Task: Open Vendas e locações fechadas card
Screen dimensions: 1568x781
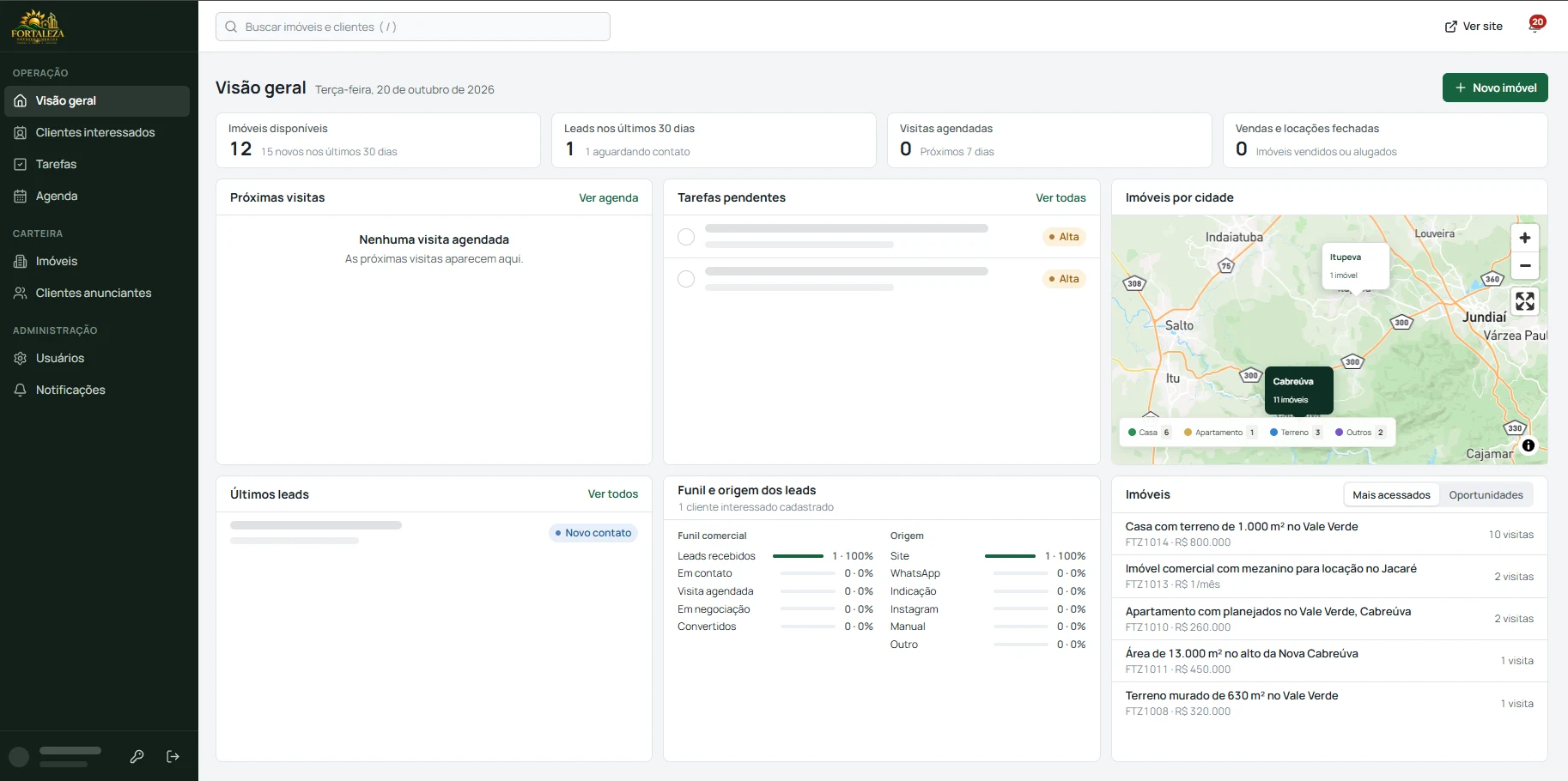Action: pyautogui.click(x=1385, y=140)
